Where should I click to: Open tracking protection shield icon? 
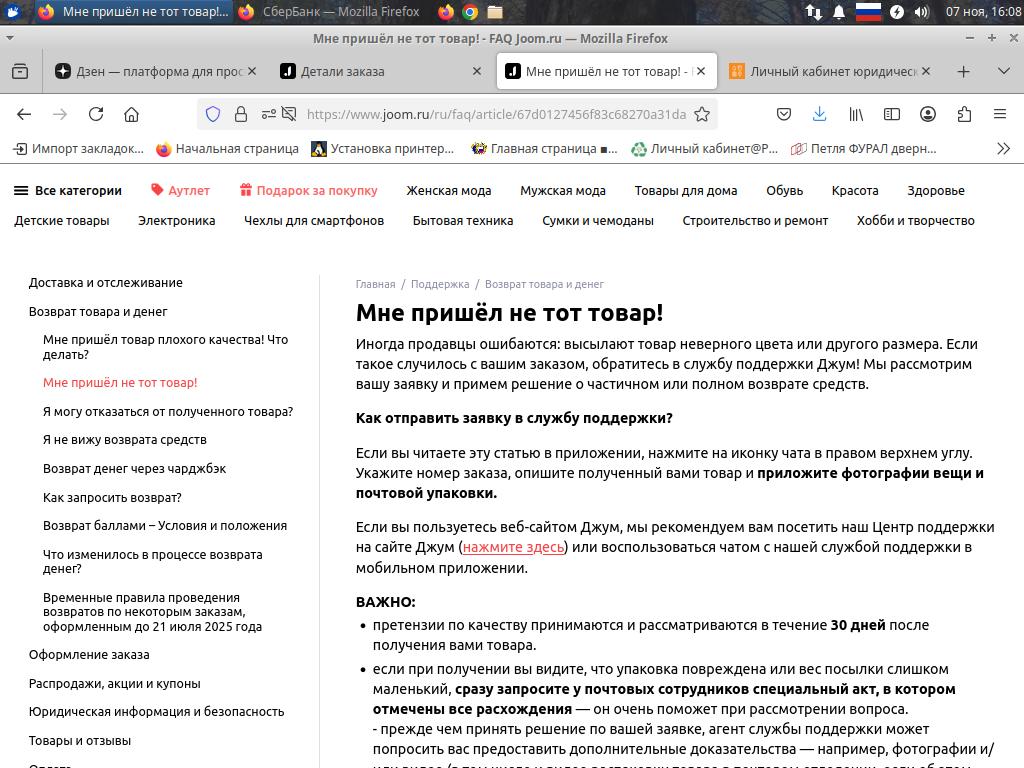click(x=213, y=114)
